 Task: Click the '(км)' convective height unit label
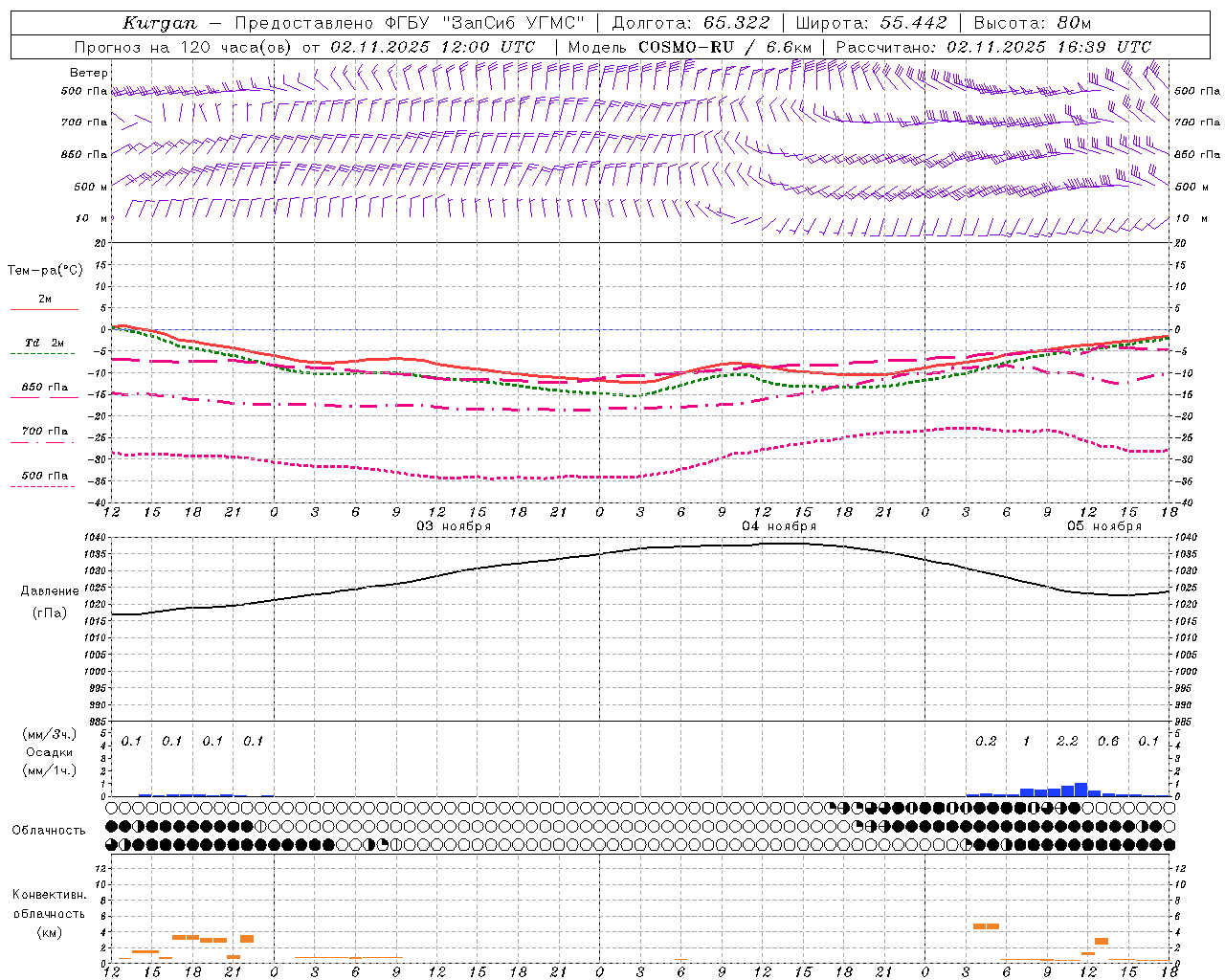50,932
